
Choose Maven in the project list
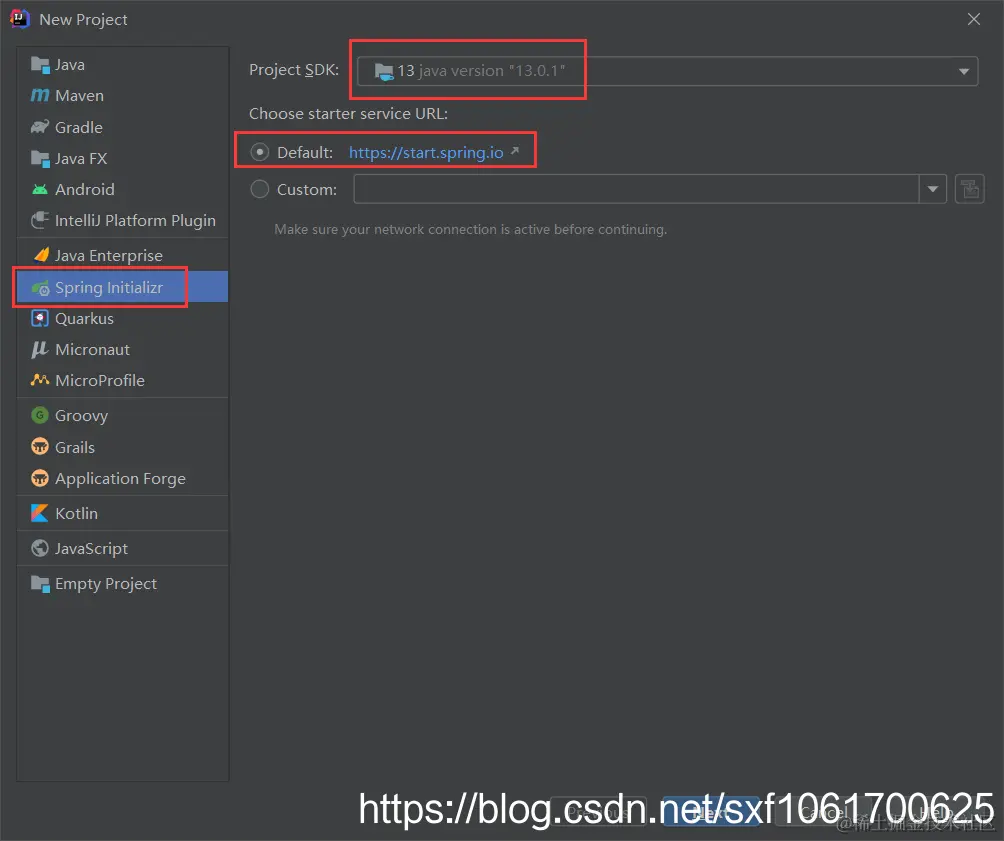click(x=79, y=95)
